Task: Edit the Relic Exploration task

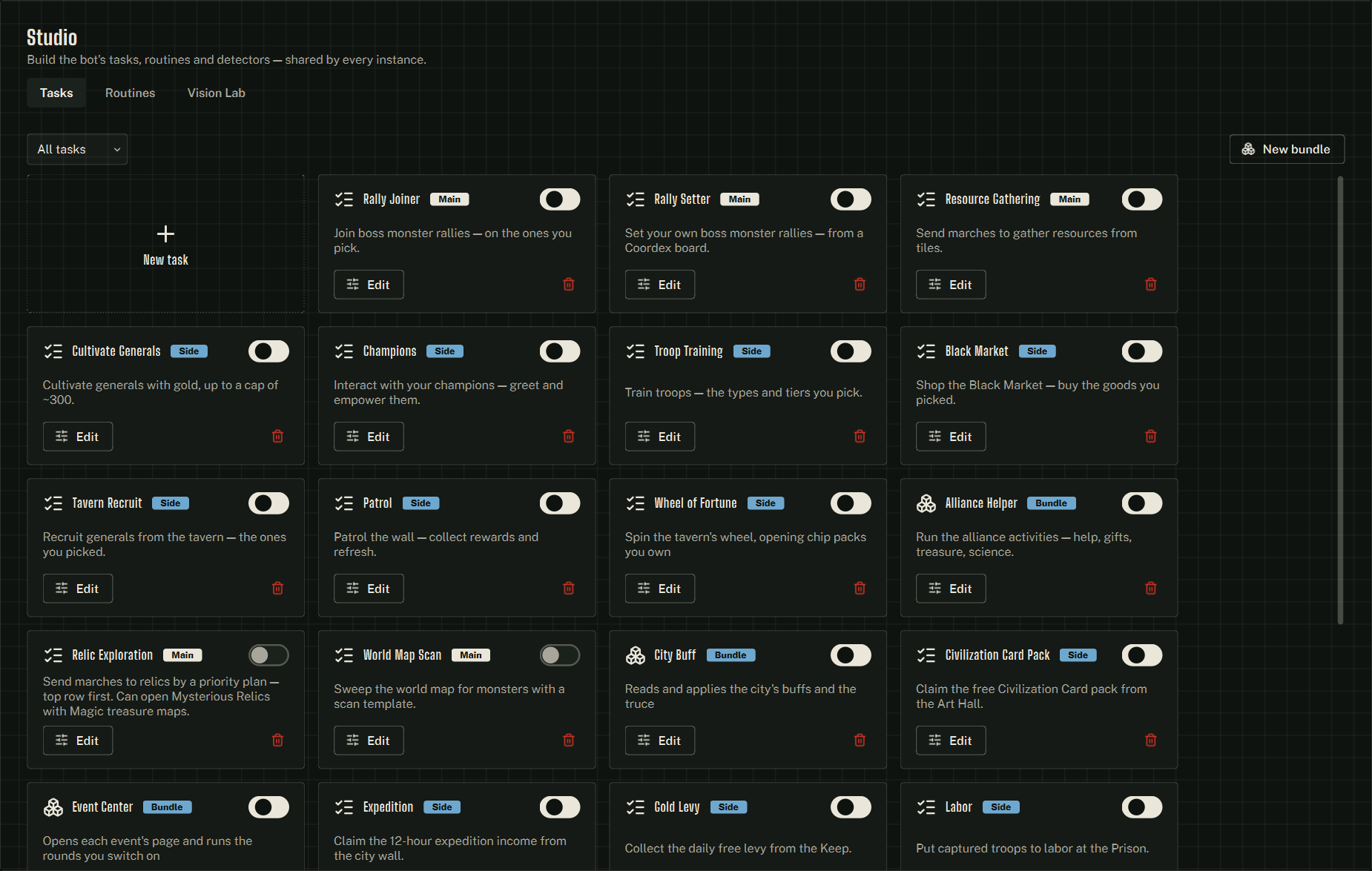Action: click(78, 741)
